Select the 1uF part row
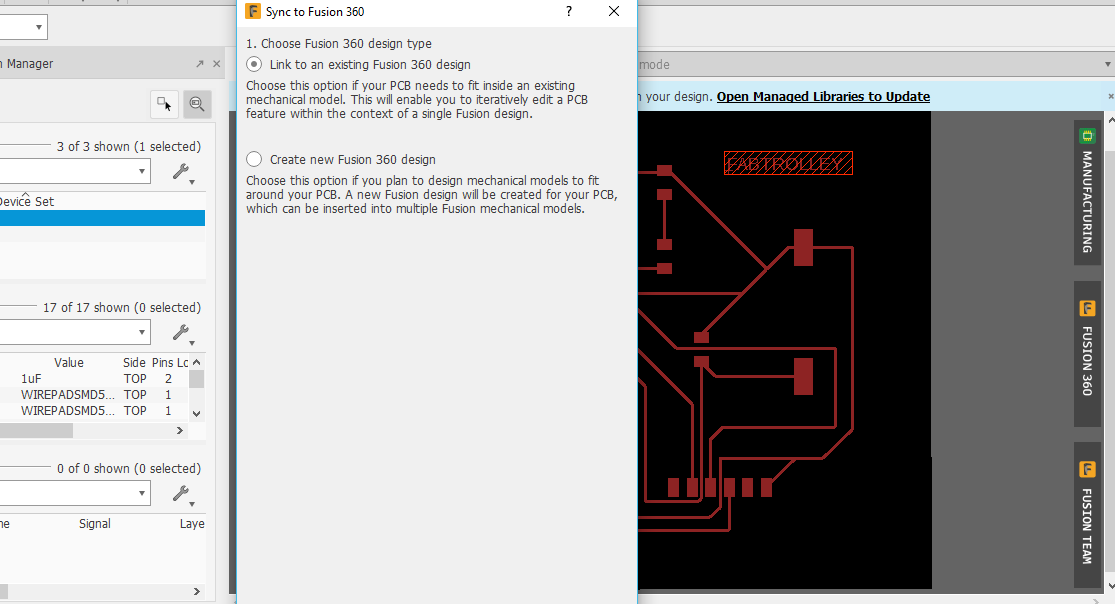This screenshot has height=604, width=1115. pos(94,378)
